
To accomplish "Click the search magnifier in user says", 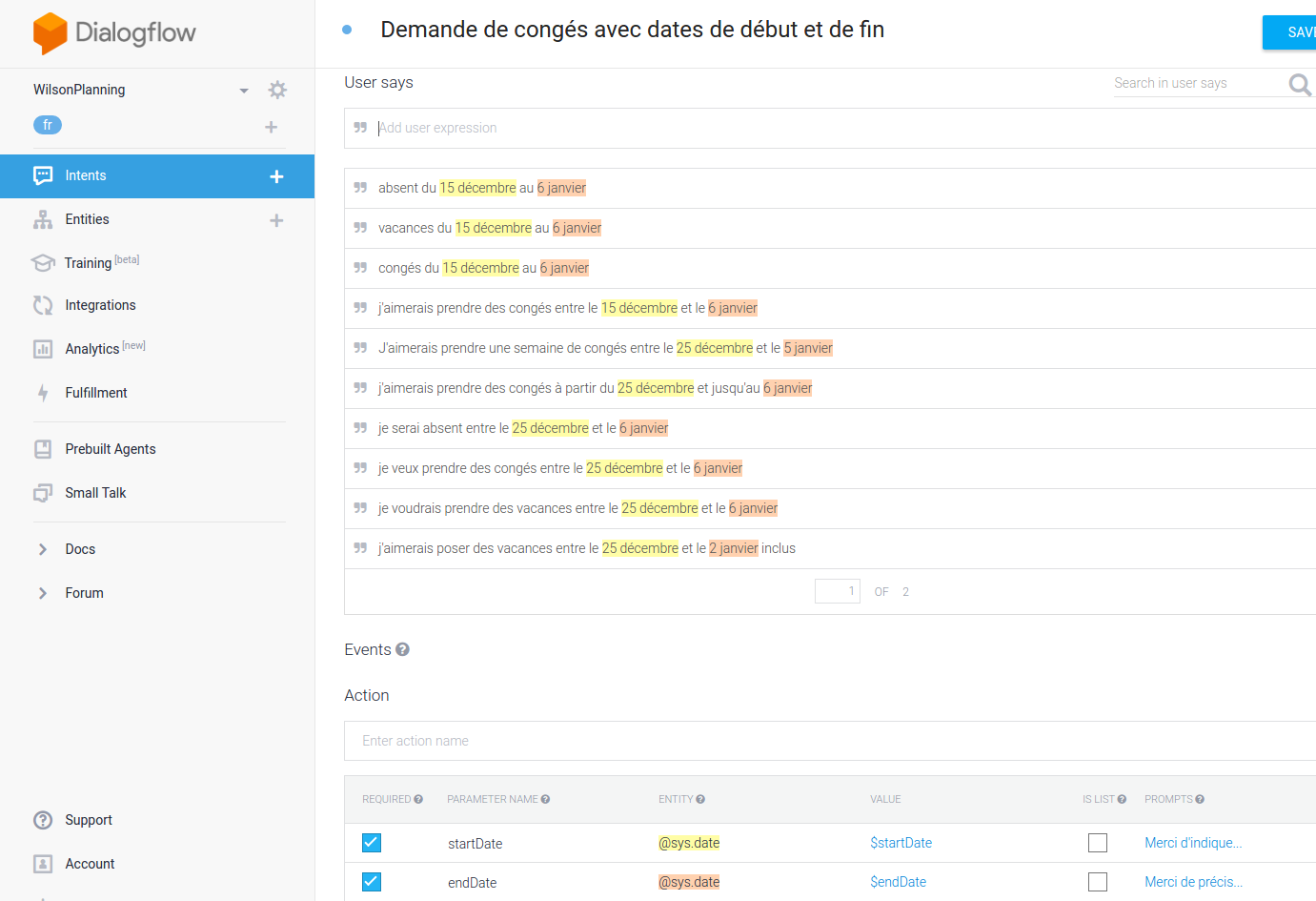I will tap(1299, 85).
